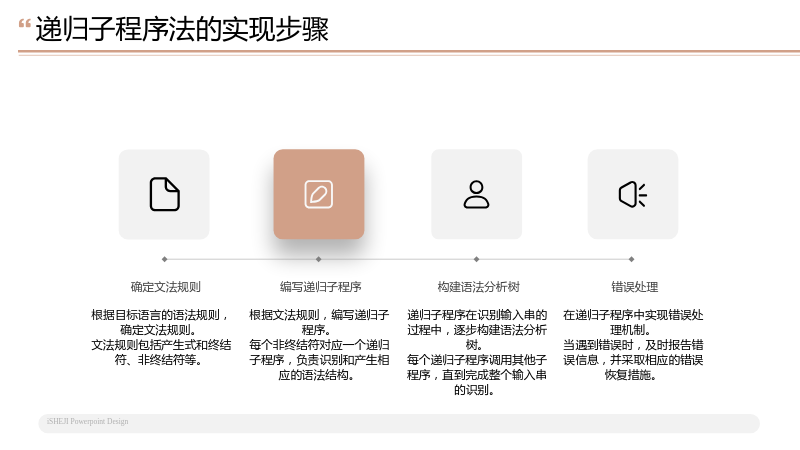Viewport: 800px width, 450px height.
Task: Select the 错误处理 heading
Action: 634,287
